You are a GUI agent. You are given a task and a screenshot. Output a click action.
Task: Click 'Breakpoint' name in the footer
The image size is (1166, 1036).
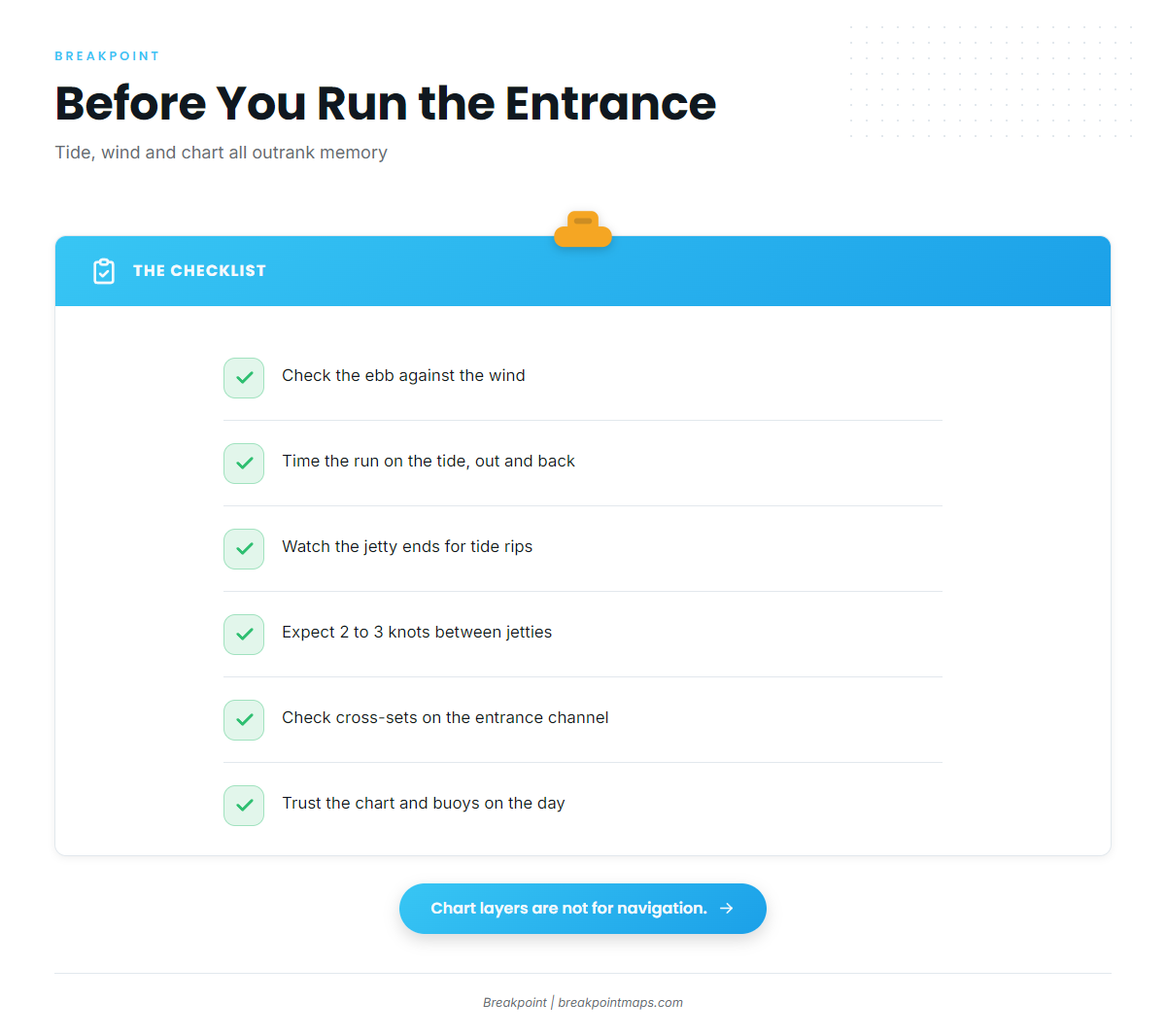click(515, 1003)
